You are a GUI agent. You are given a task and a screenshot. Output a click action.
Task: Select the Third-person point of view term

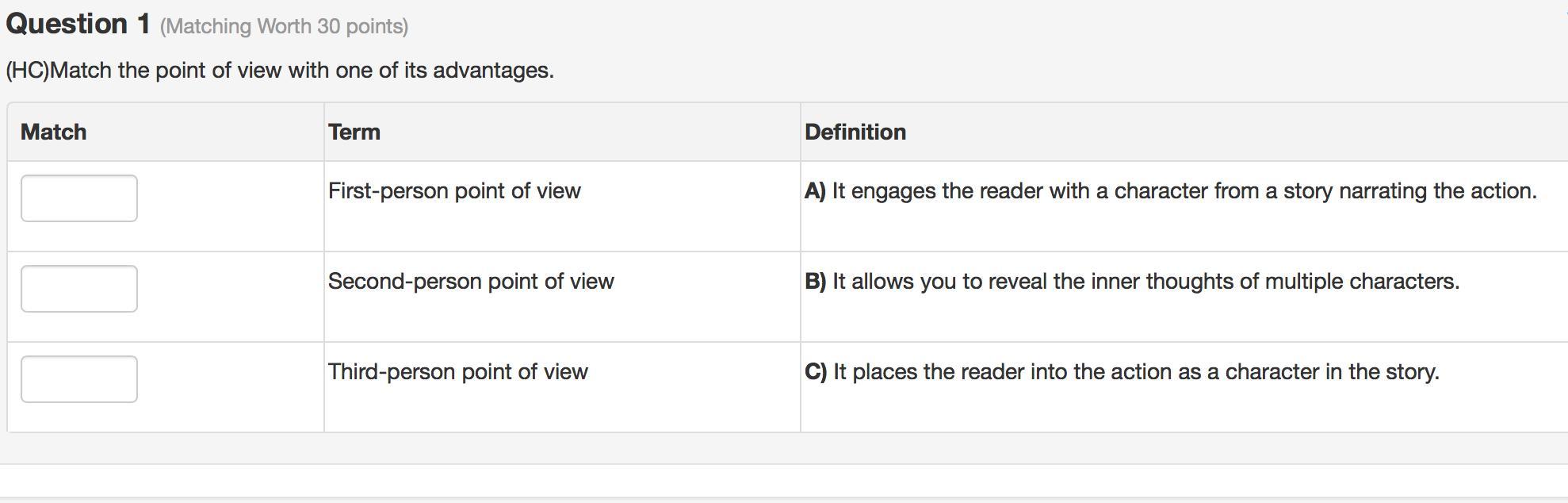[458, 371]
